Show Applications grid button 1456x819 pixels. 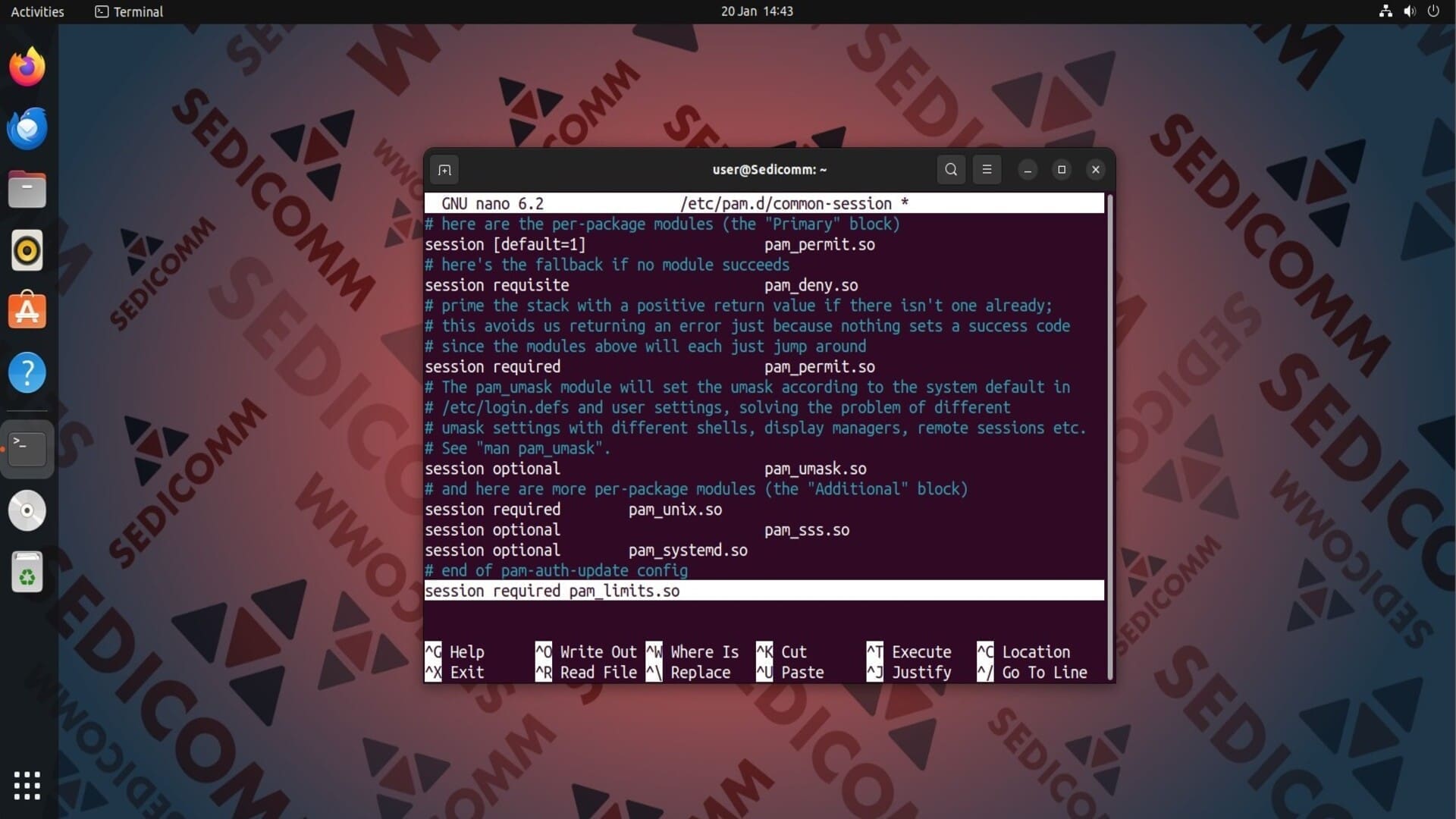coord(27,786)
